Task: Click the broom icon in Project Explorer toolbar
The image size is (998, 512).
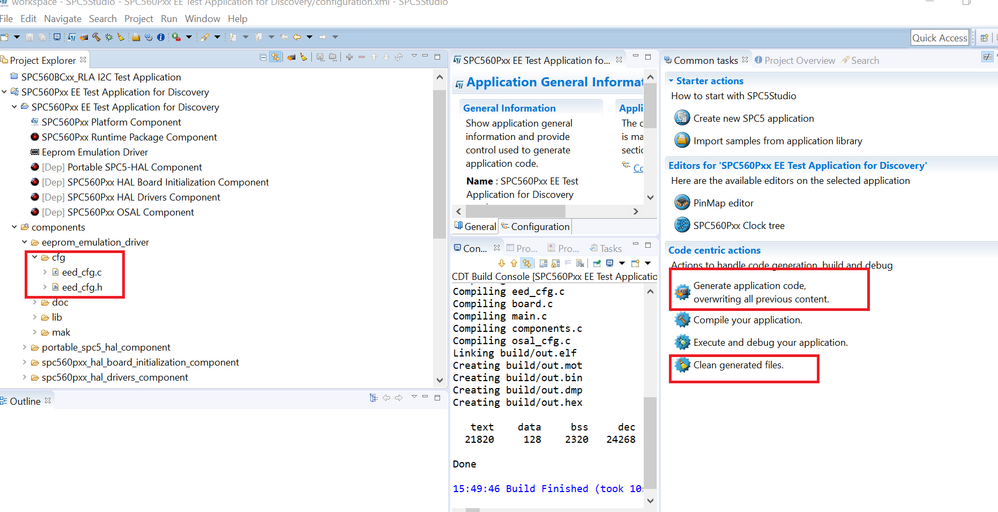Action: coord(304,57)
